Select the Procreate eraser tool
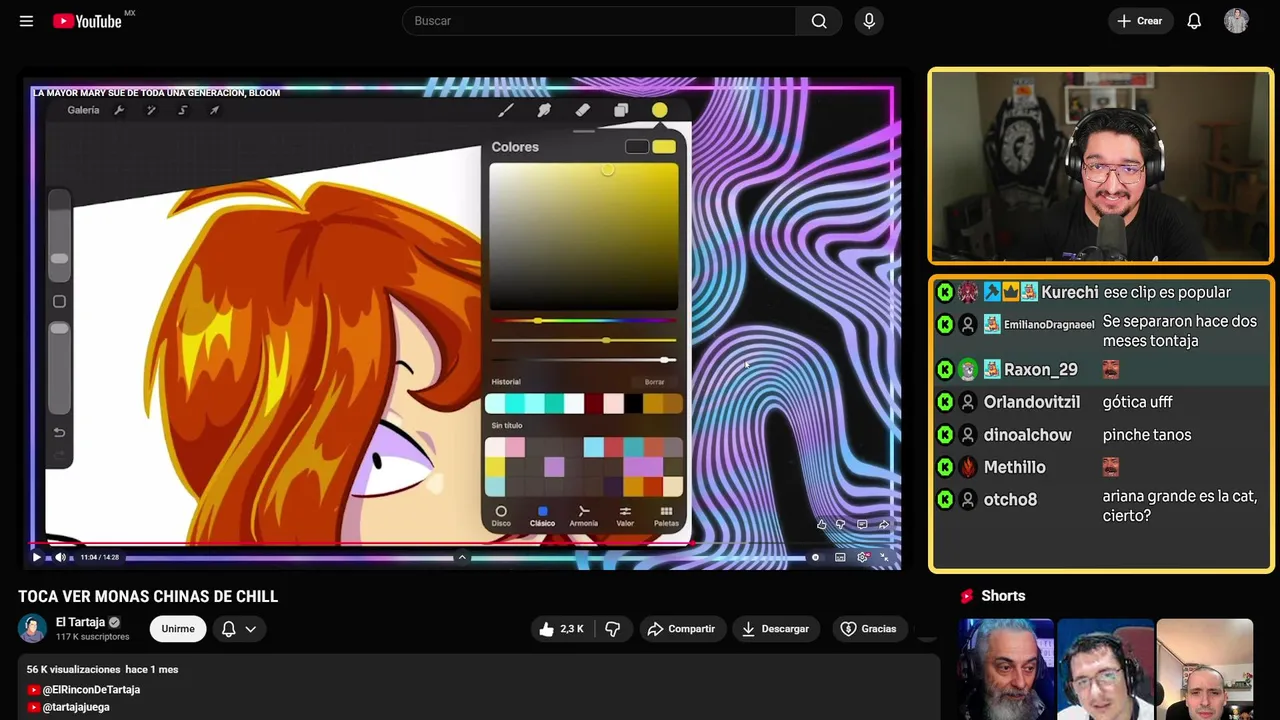Image resolution: width=1280 pixels, height=720 pixels. 582,110
